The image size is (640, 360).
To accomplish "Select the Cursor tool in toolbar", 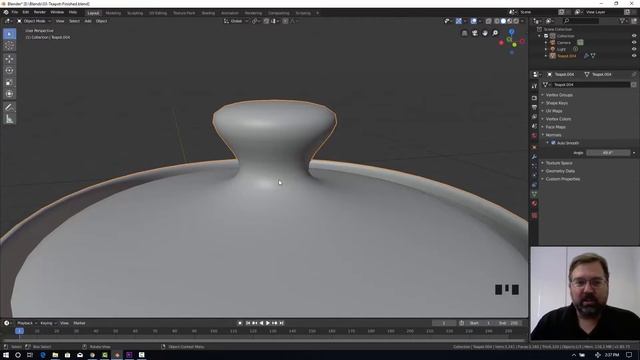I will [9, 46].
